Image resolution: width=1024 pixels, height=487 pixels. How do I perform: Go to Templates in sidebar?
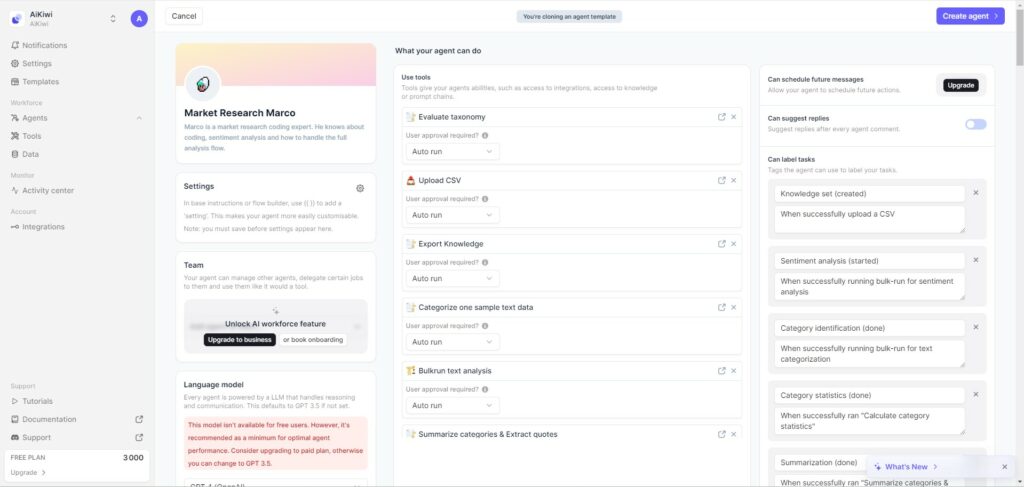pos(40,82)
